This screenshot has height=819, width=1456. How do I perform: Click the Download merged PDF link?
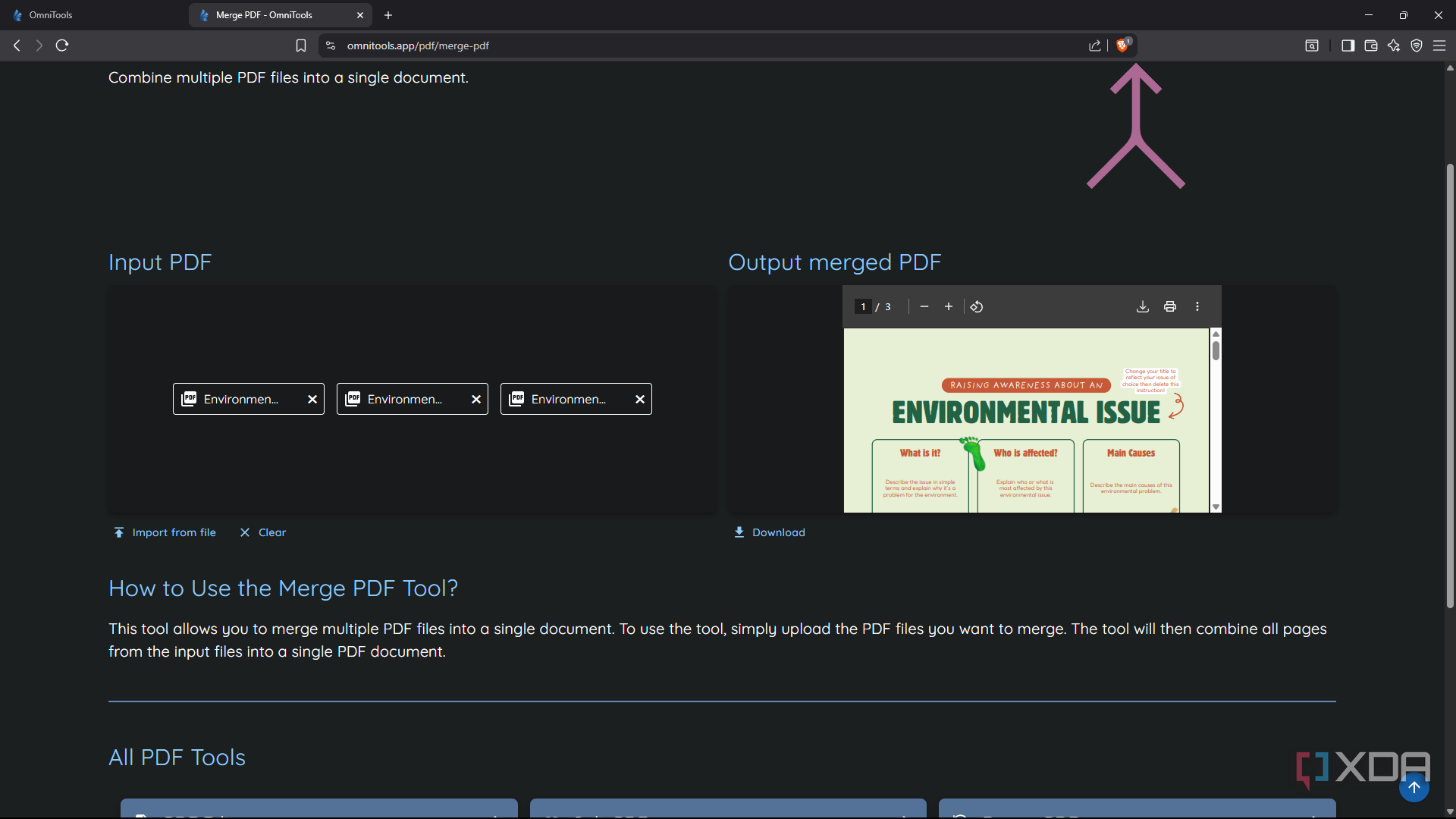click(769, 532)
